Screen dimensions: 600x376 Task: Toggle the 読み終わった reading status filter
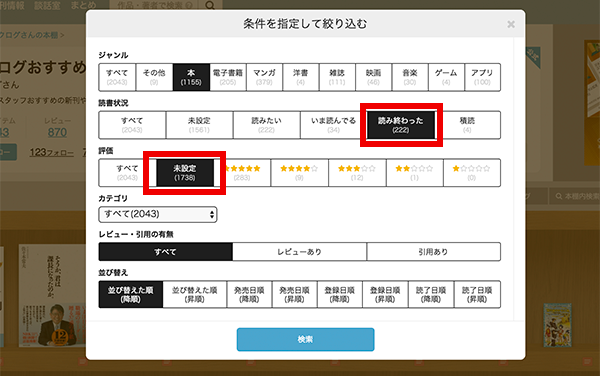pos(401,125)
